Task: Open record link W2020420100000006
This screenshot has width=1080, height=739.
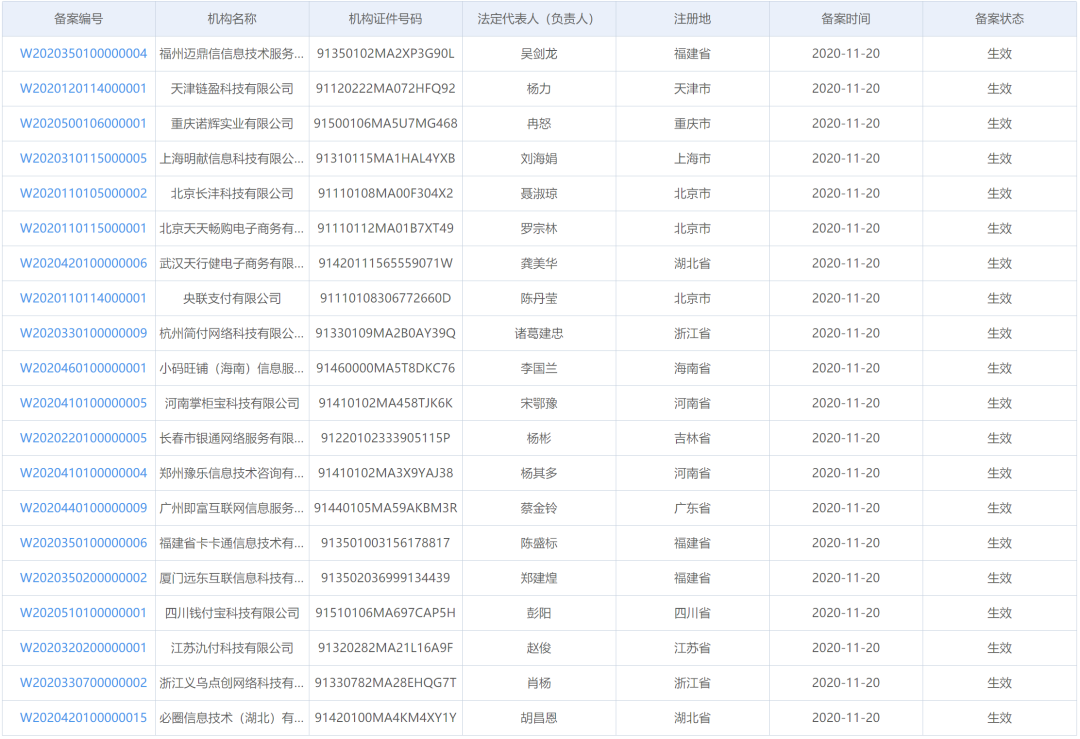Action: point(83,263)
